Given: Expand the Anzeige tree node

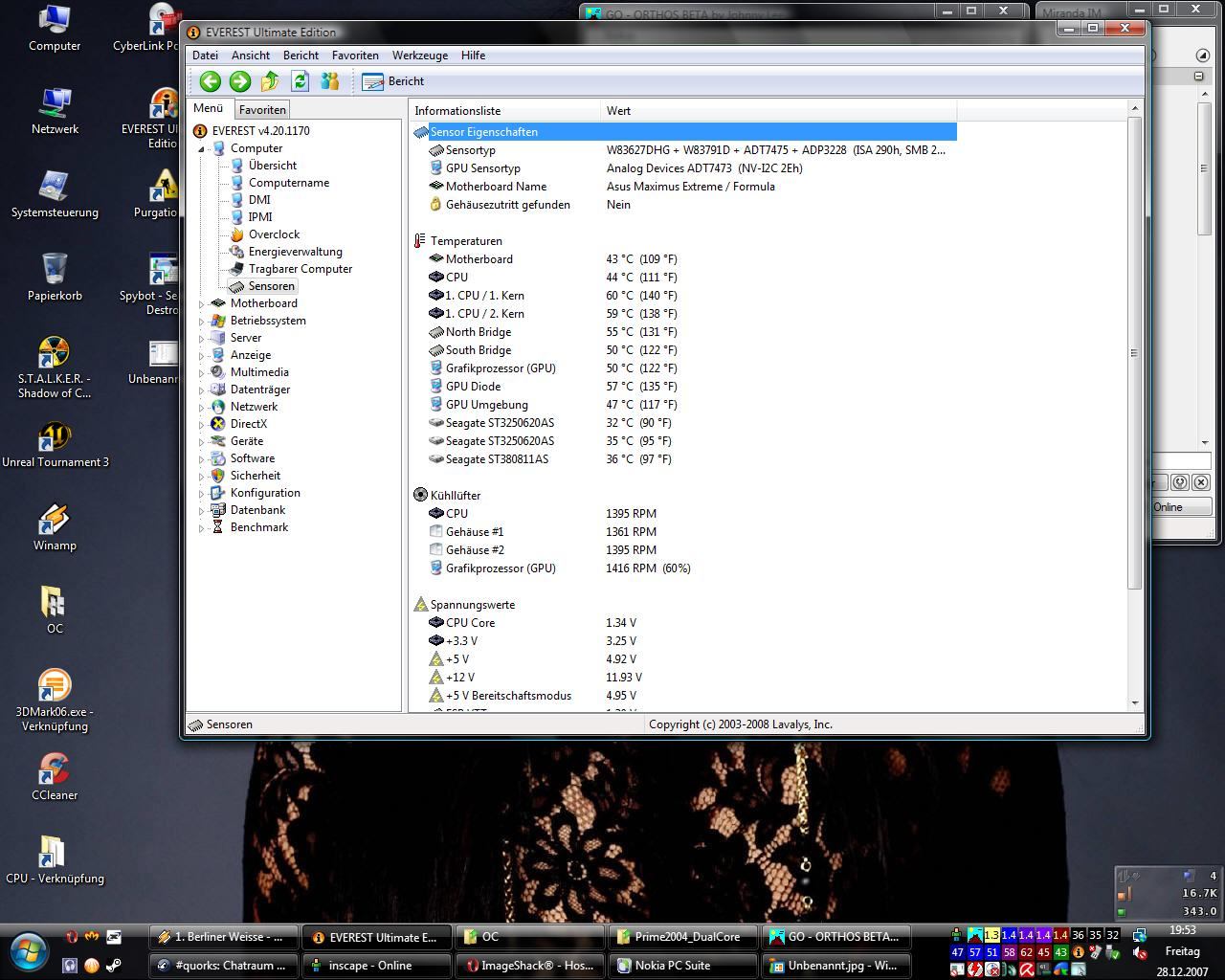Looking at the screenshot, I should 201,356.
